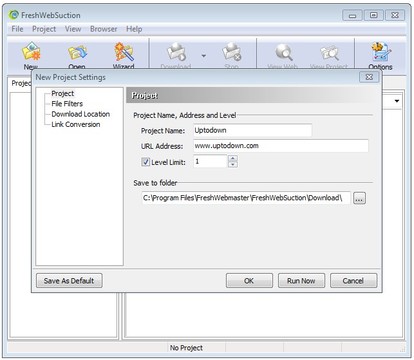This screenshot has height=360, width=414.
Task: Open the Project menu
Action: 44,29
